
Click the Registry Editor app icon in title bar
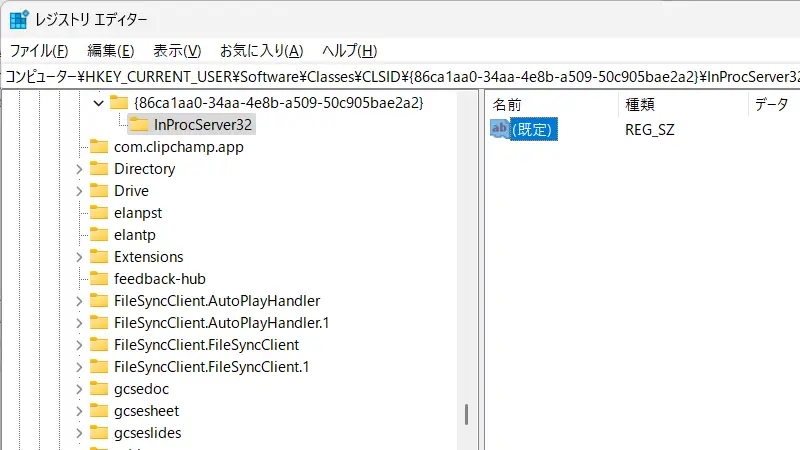coord(18,20)
